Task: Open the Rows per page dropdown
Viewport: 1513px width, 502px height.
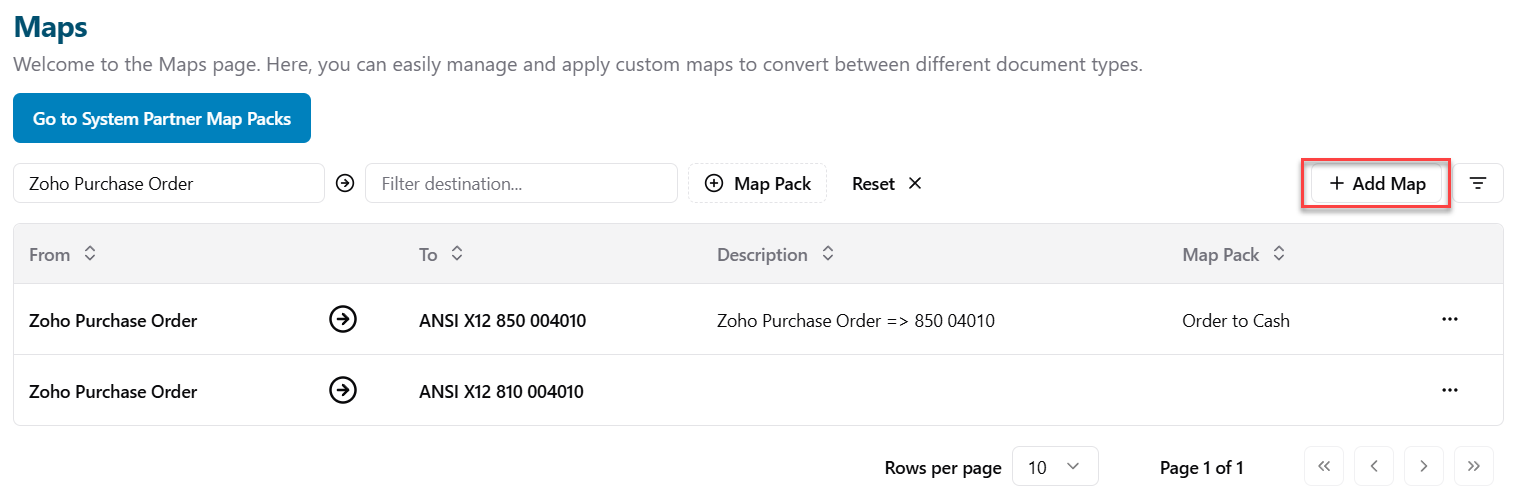Action: click(1054, 467)
